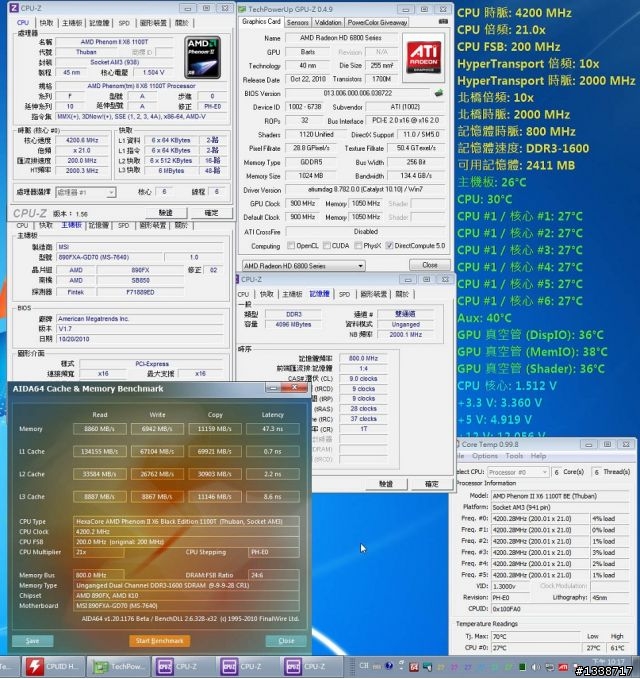Open the SPD tab in top CPU-Z window

124,23
